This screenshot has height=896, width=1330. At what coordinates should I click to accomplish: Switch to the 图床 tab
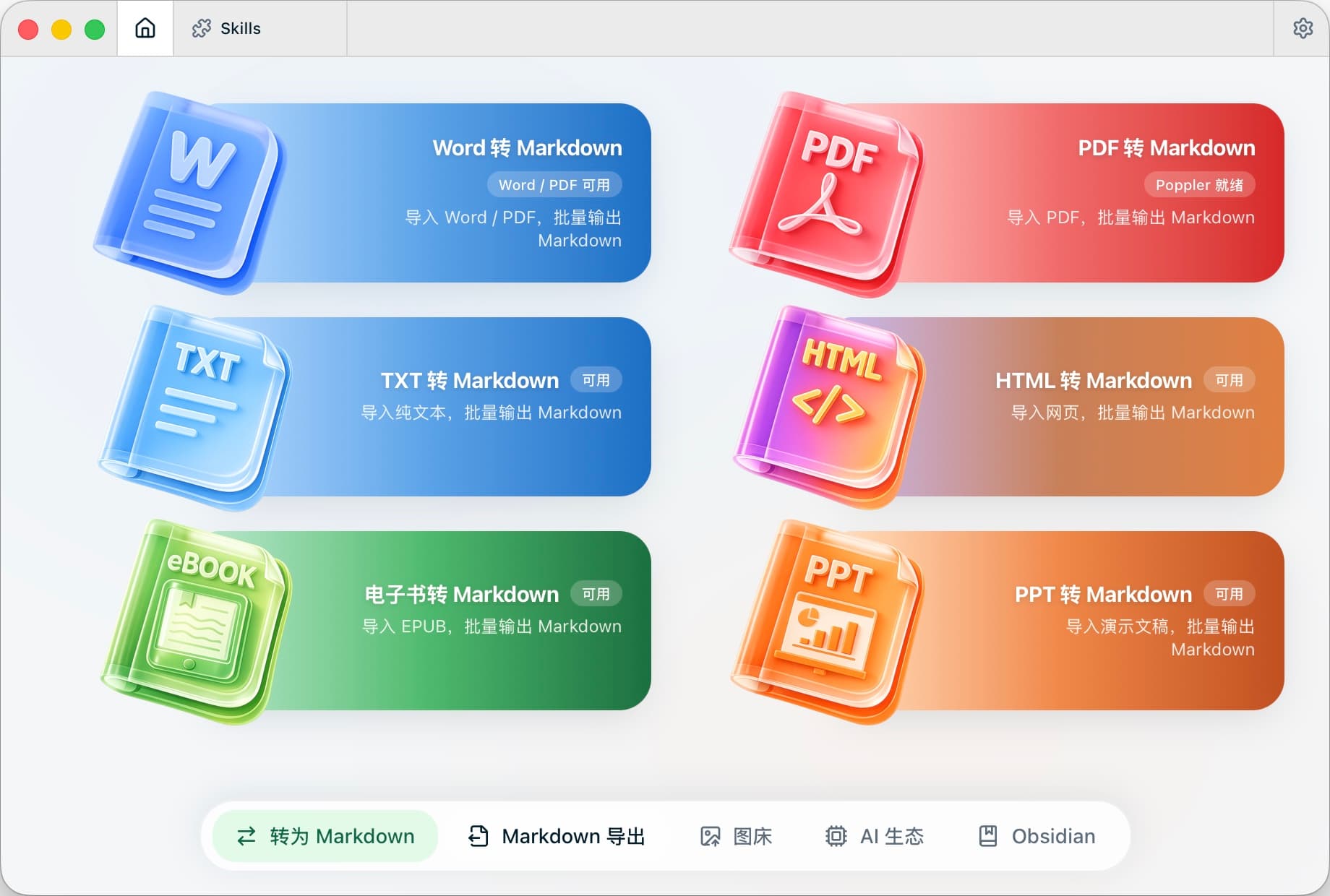tap(737, 836)
